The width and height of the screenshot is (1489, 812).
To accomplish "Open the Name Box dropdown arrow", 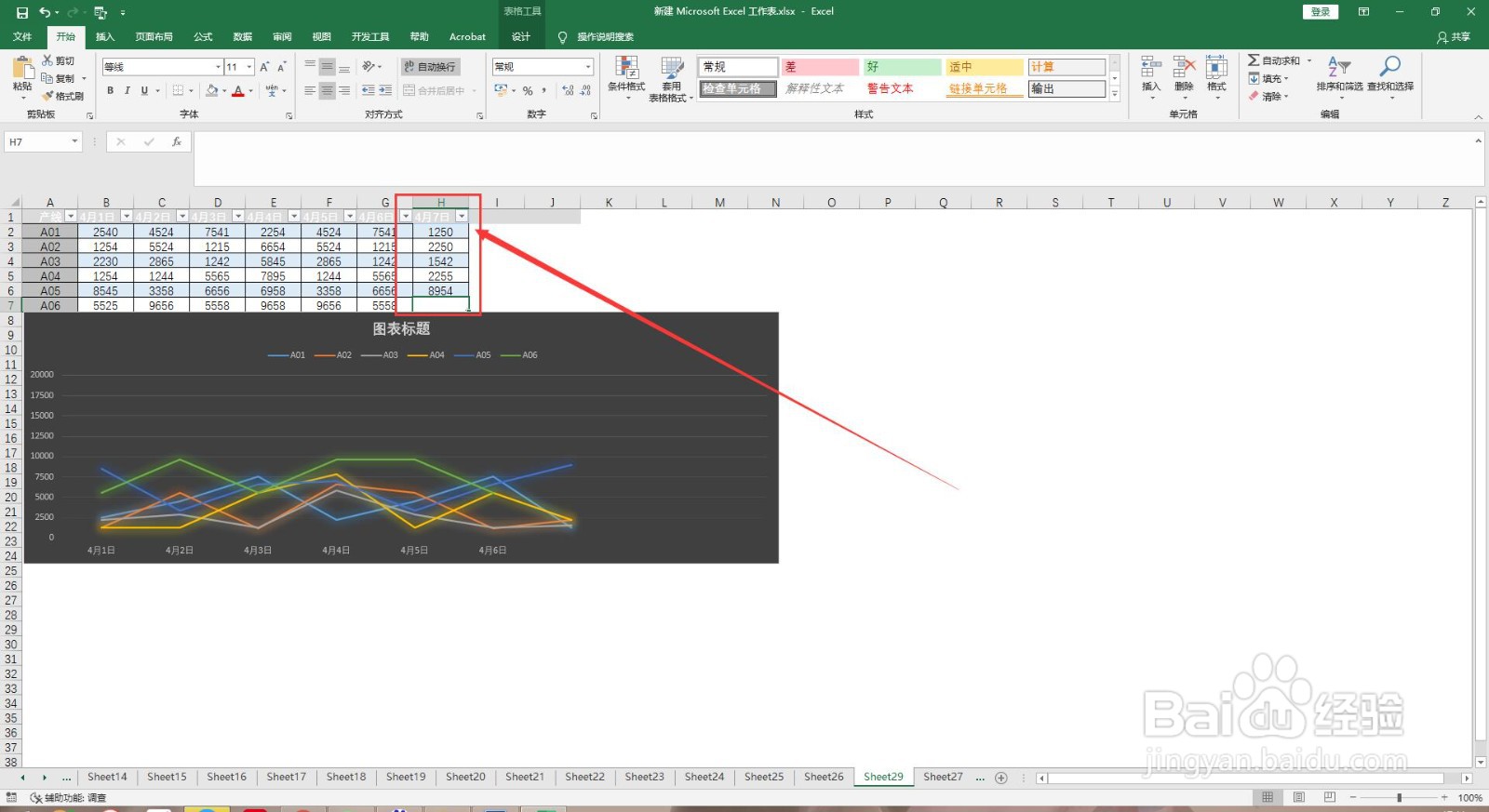I will [x=74, y=141].
